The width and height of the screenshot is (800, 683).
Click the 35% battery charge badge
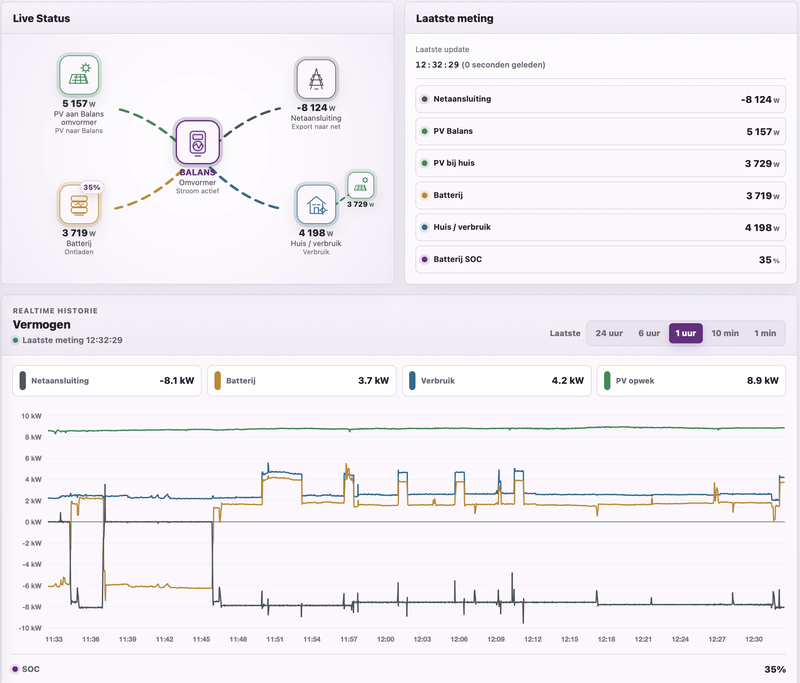[x=92, y=187]
